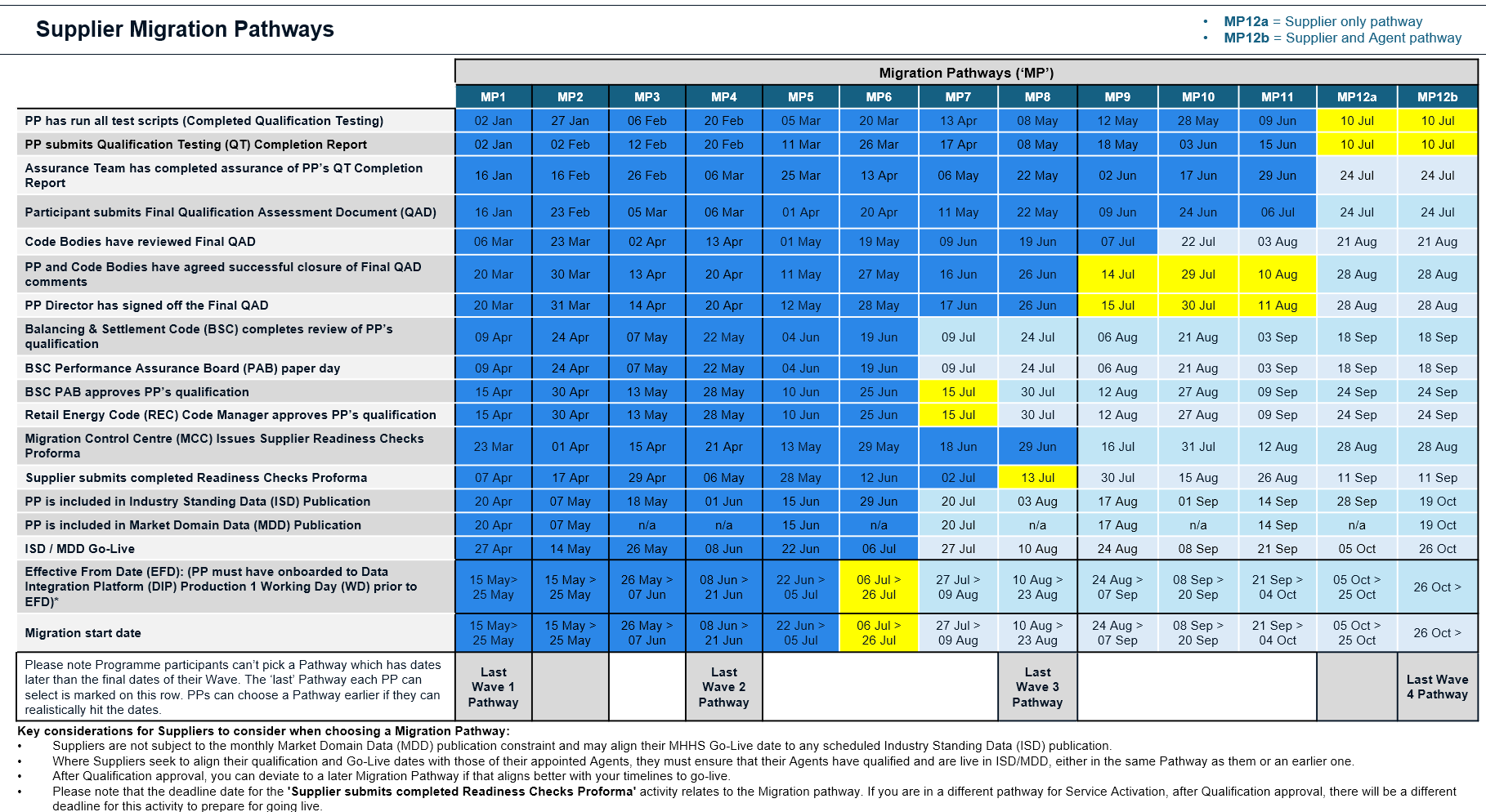The width and height of the screenshot is (1486, 812).
Task: Click the yellow "10 Jul" cell in MP12a test scripts row
Action: (1357, 121)
